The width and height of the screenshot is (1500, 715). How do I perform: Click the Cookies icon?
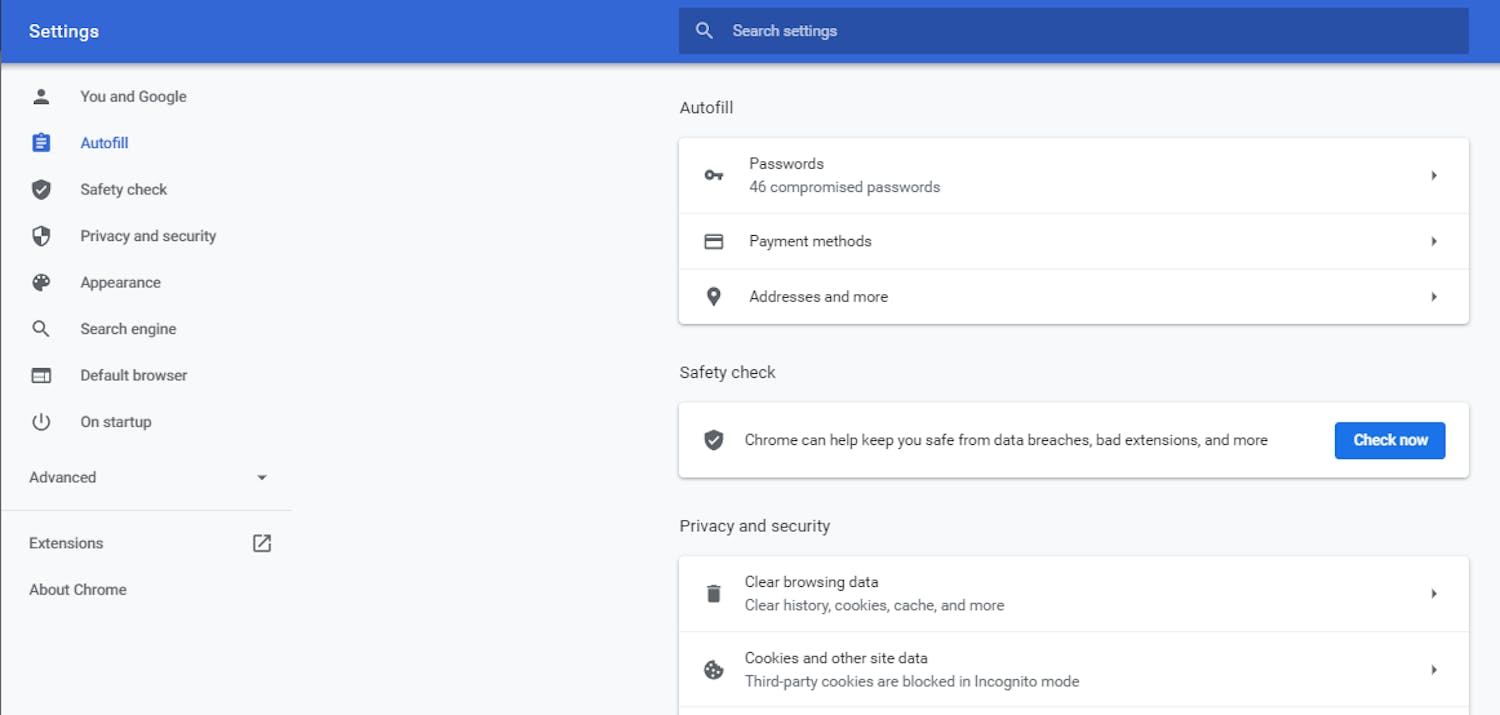pyautogui.click(x=713, y=669)
